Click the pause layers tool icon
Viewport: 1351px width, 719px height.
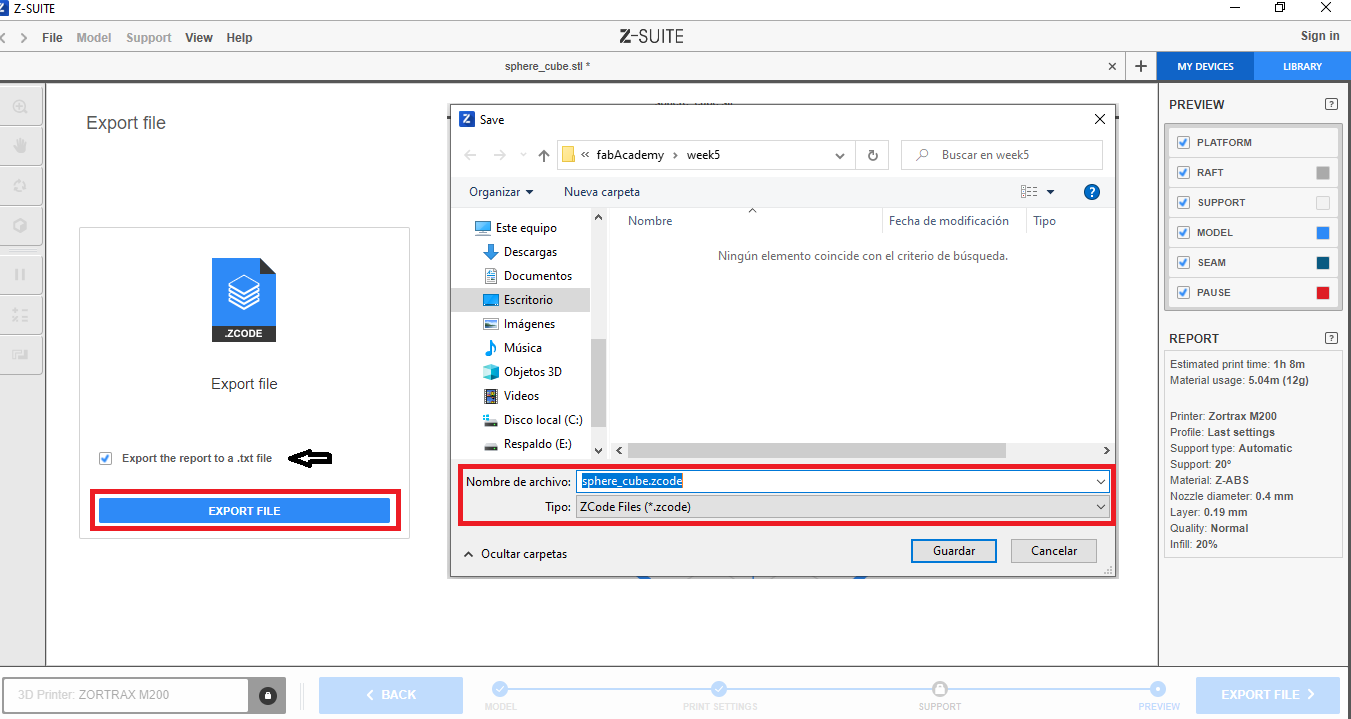[20, 274]
